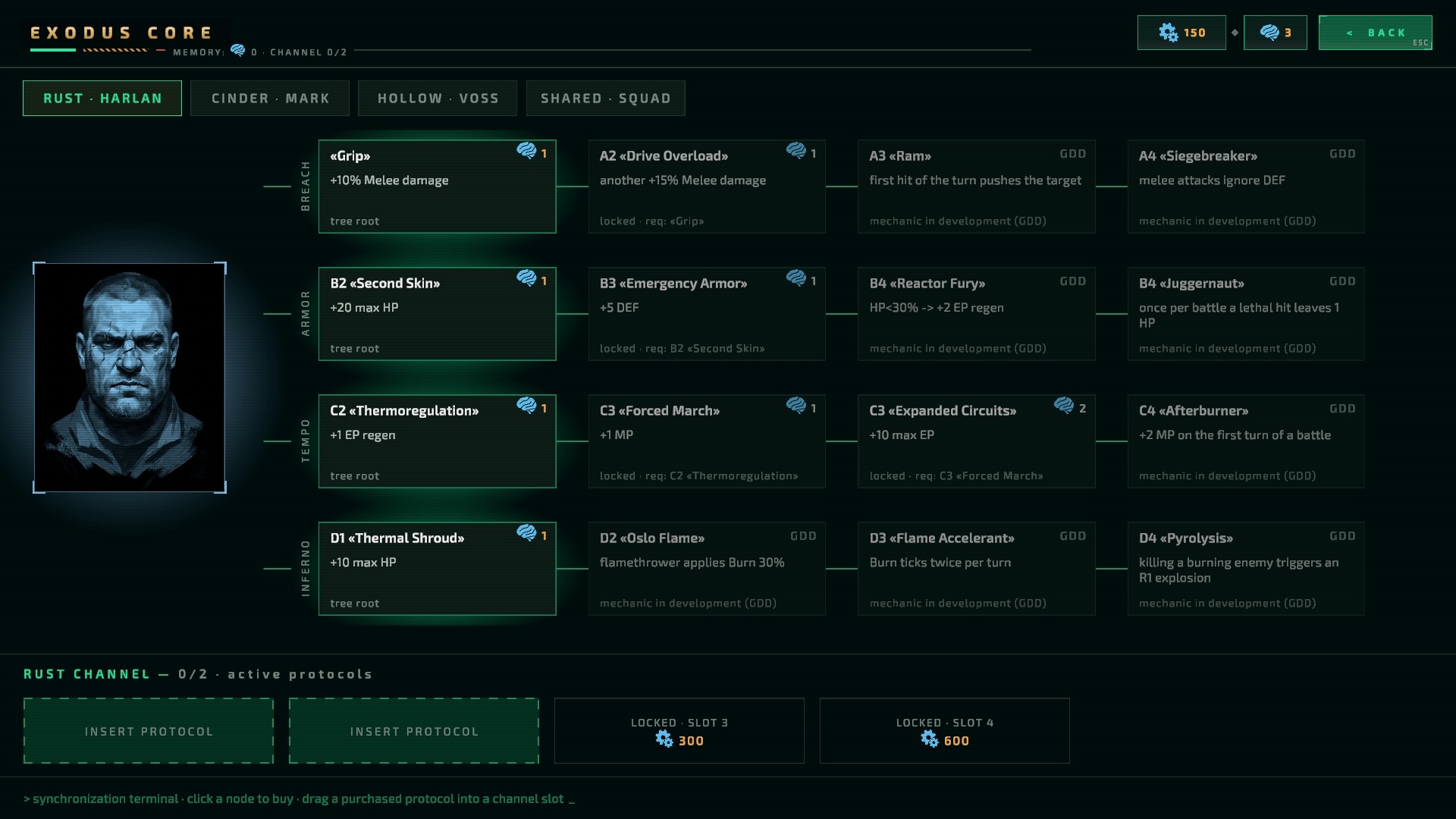Buy the D1 «Thermal Shroud» node
This screenshot has width=1456, height=819.
click(x=438, y=569)
